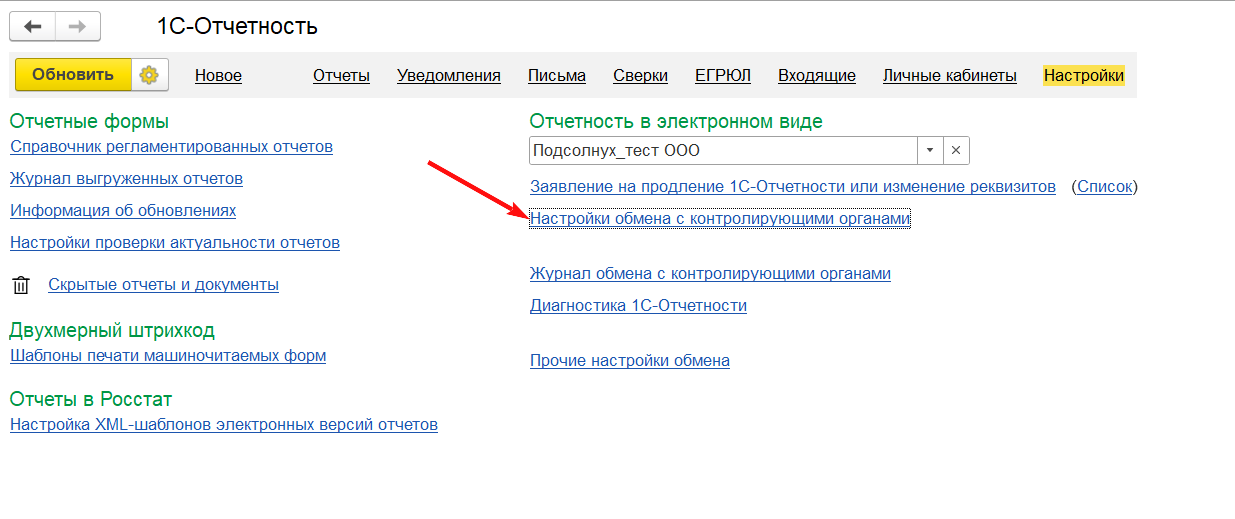Open Прочие настройки обмена link

coord(630,361)
